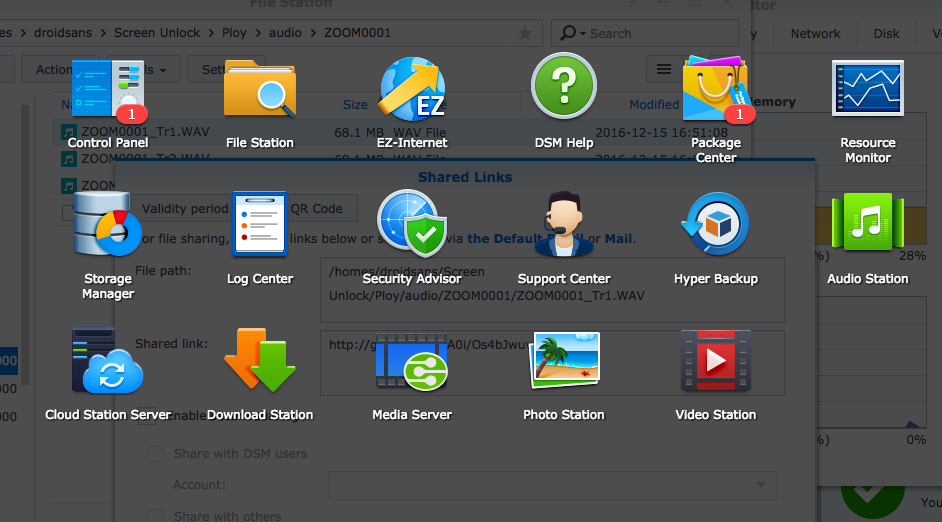The height and width of the screenshot is (522, 942).
Task: Switch to the Disk tab
Action: point(886,33)
